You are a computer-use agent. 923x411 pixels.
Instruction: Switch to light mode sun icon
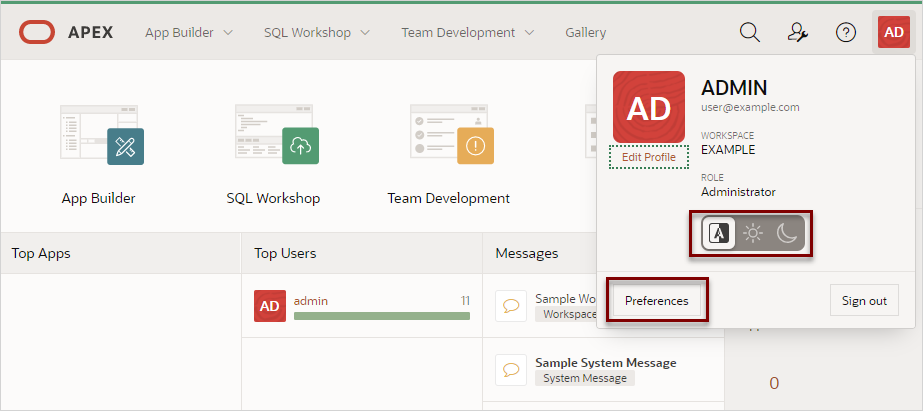pyautogui.click(x=753, y=234)
